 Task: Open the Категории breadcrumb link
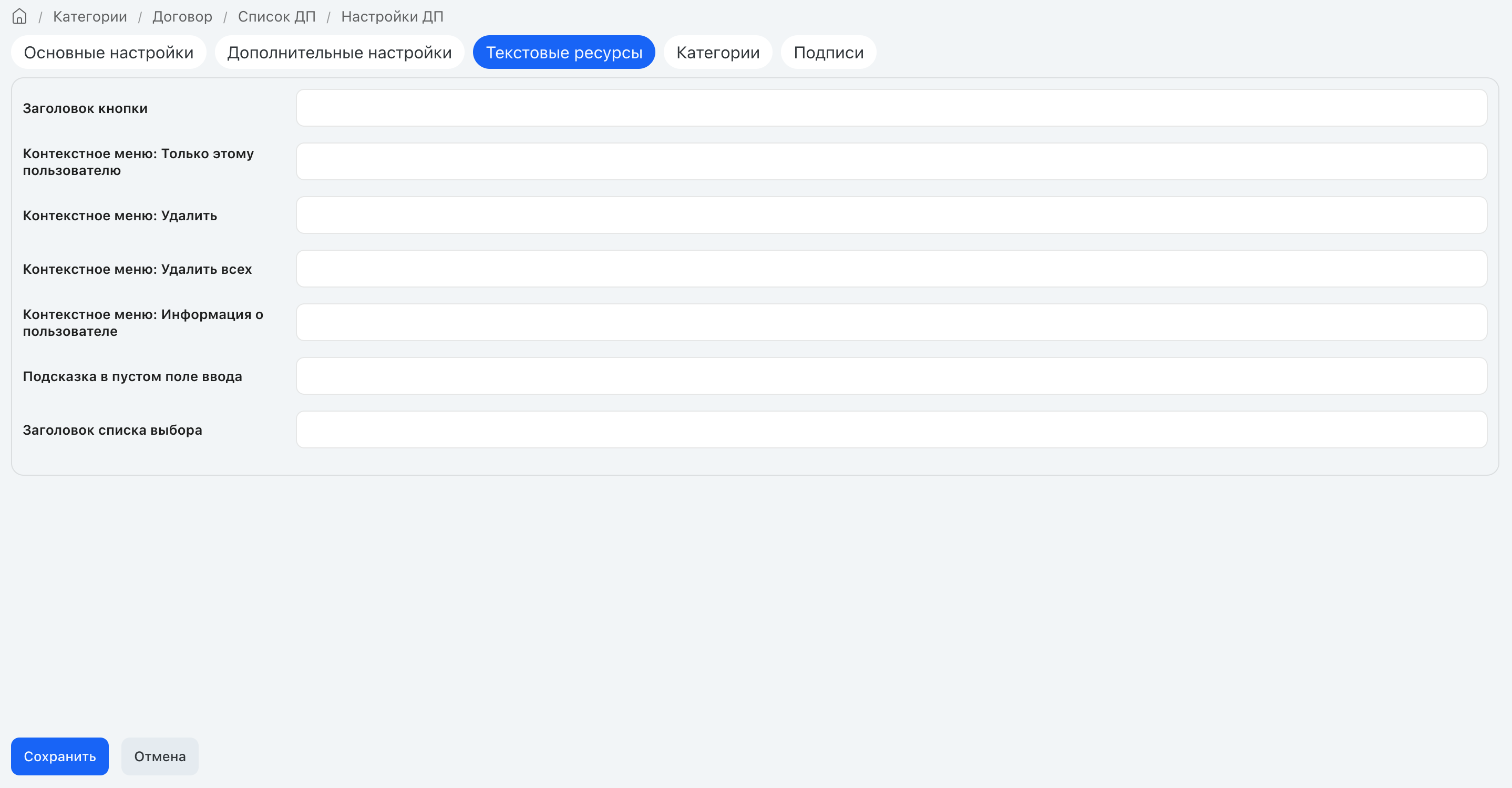[90, 16]
